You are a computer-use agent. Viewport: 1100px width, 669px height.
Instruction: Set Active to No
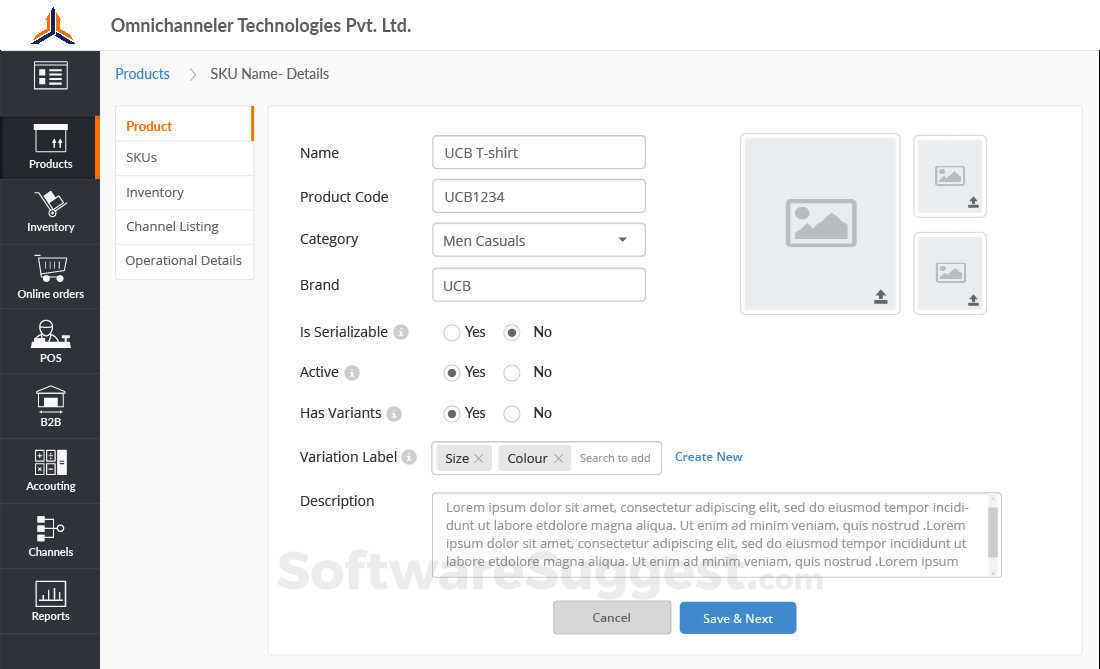click(x=512, y=373)
